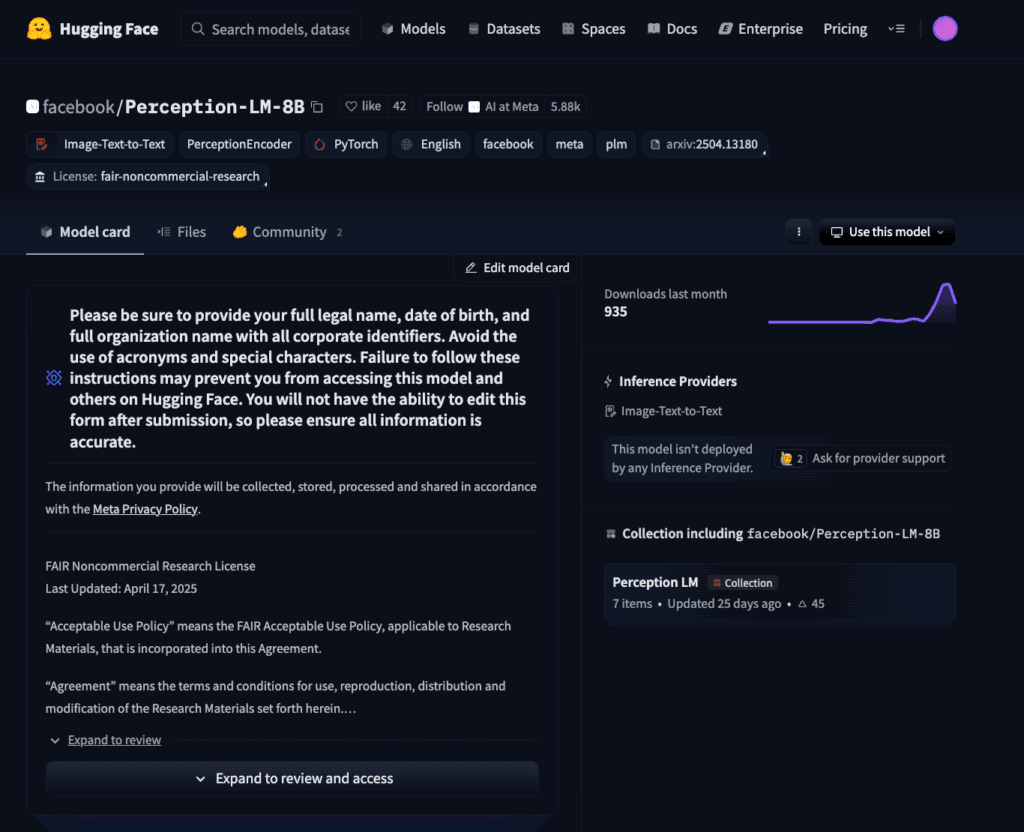
Task: Go to the Pricing page
Action: 845,29
